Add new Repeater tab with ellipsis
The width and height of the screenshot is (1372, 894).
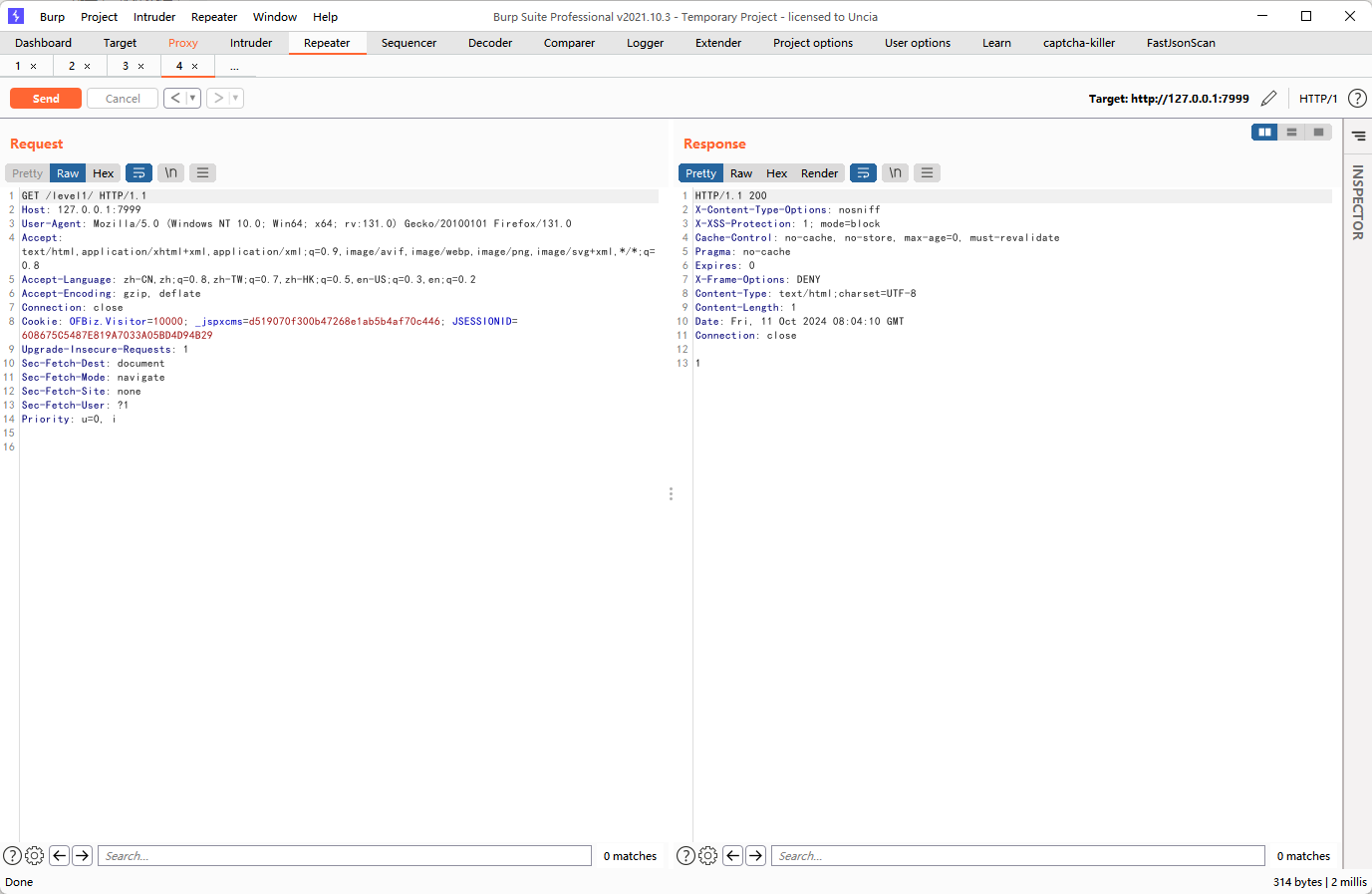(x=234, y=66)
